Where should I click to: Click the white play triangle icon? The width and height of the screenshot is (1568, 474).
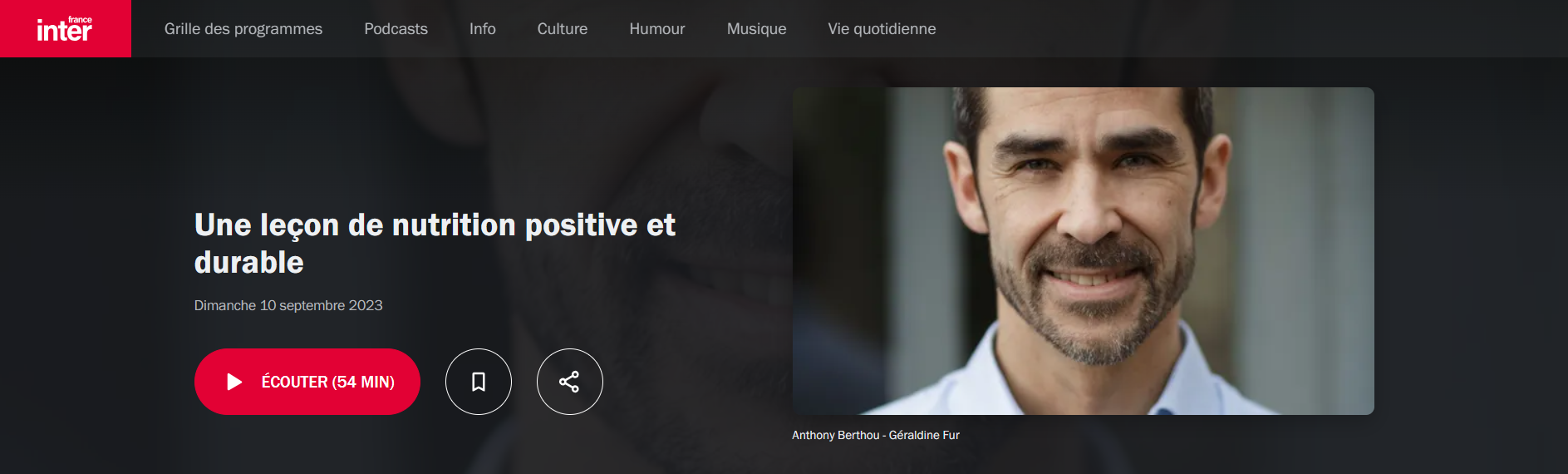[234, 382]
